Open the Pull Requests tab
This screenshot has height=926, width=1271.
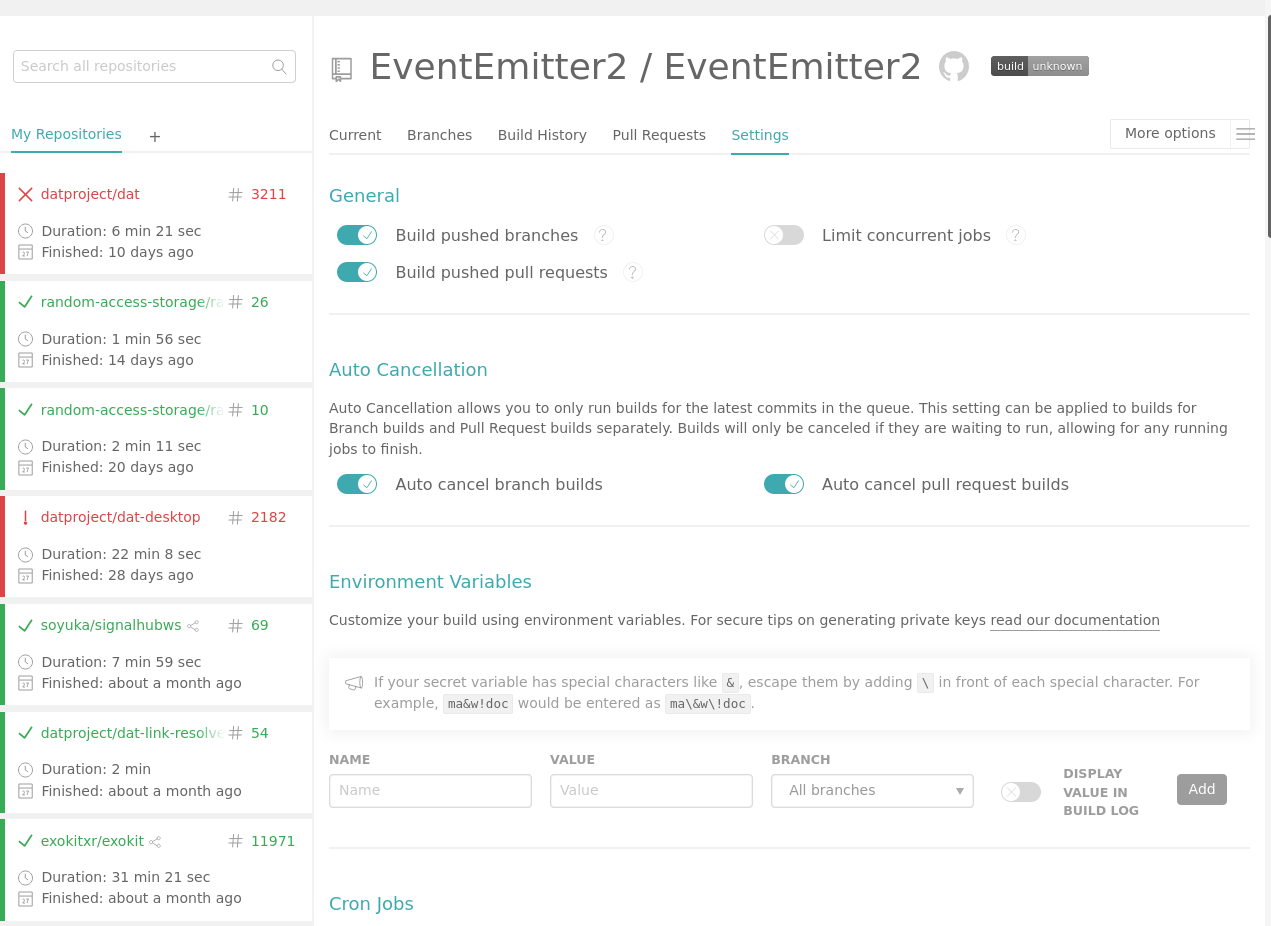click(659, 135)
